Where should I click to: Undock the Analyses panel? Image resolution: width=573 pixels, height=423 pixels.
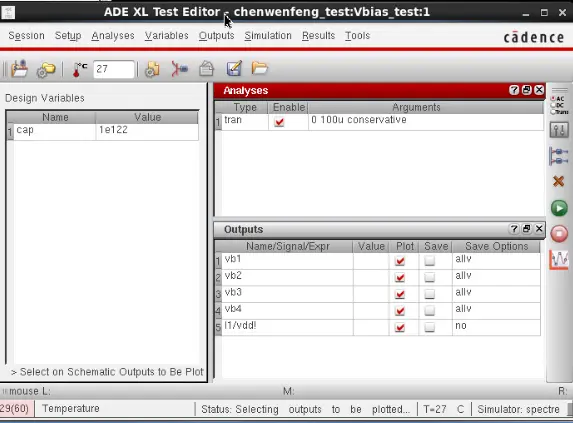pos(527,90)
